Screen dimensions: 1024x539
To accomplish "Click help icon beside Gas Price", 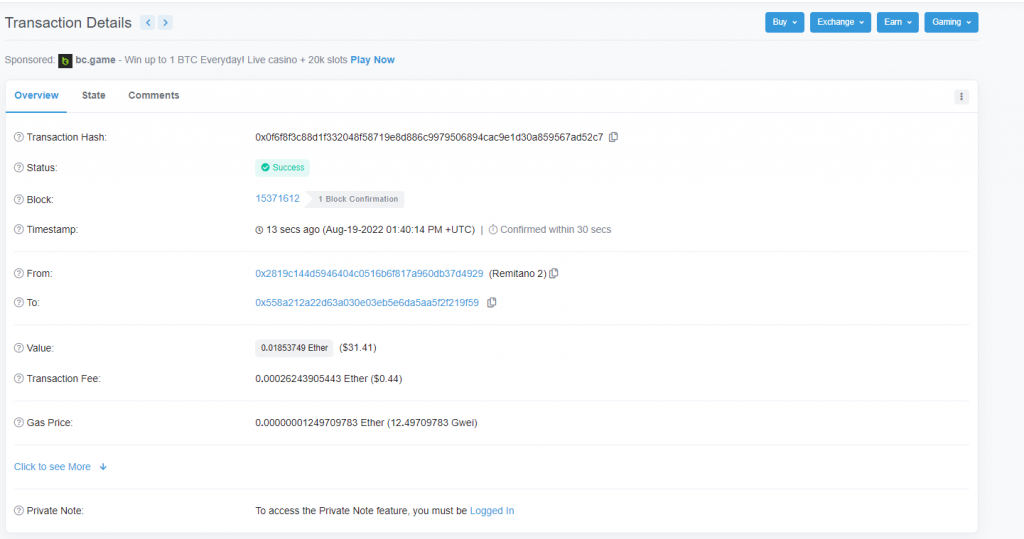I will click(x=19, y=423).
